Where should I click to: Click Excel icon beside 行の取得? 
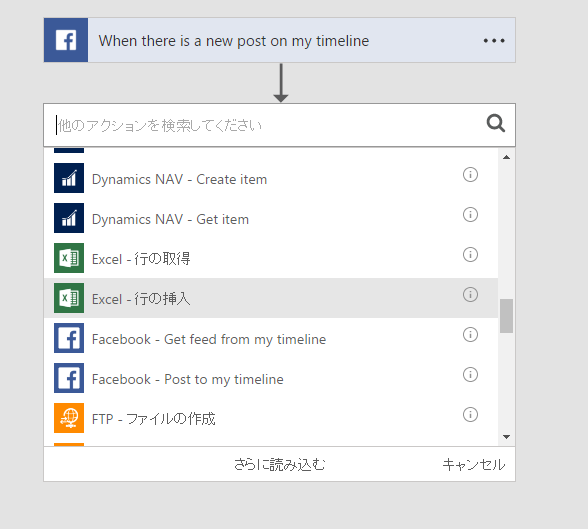69,258
